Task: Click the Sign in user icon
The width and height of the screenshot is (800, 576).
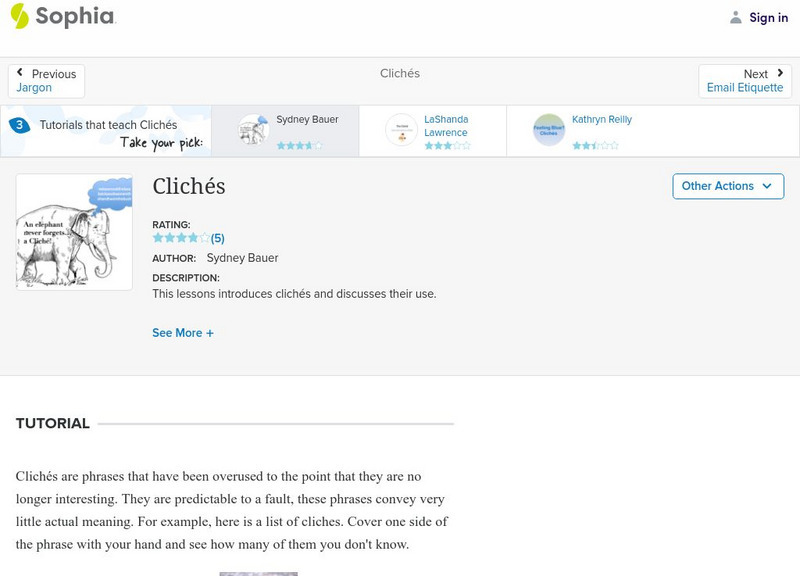Action: coord(736,17)
